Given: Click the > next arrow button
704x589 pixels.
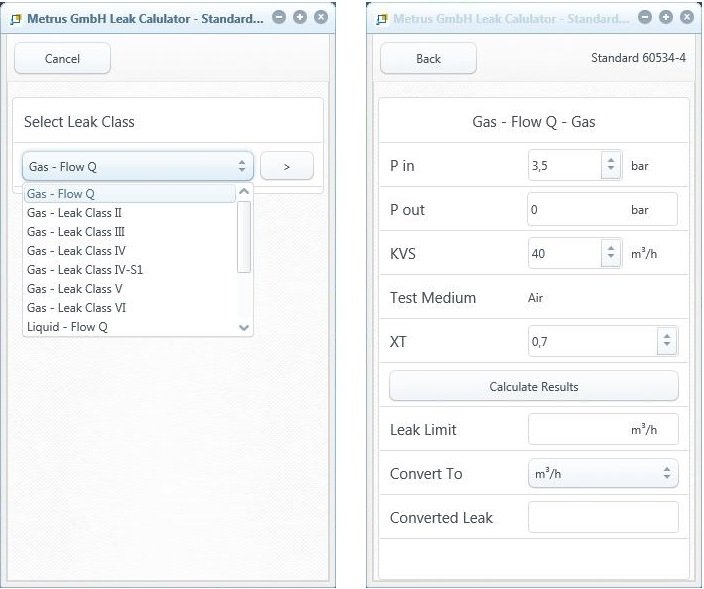Looking at the screenshot, I should (x=287, y=166).
